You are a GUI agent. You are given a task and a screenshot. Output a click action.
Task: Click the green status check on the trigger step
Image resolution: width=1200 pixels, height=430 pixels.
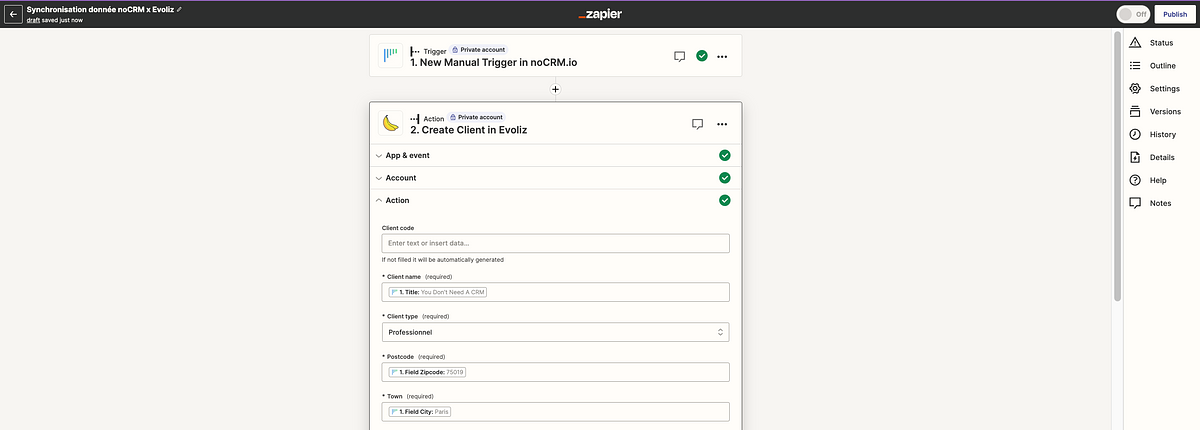pyautogui.click(x=702, y=56)
